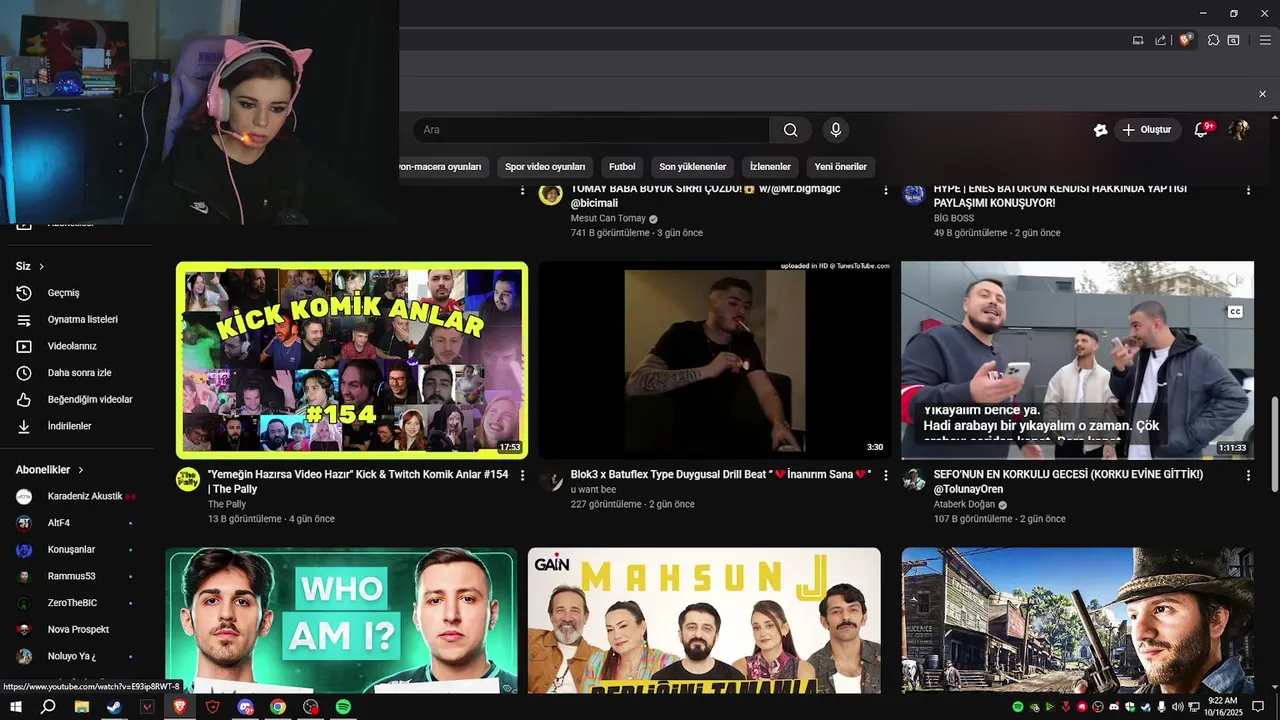The width and height of the screenshot is (1280, 720).
Task: Open the YouTube account avatar menu
Action: [1239, 130]
